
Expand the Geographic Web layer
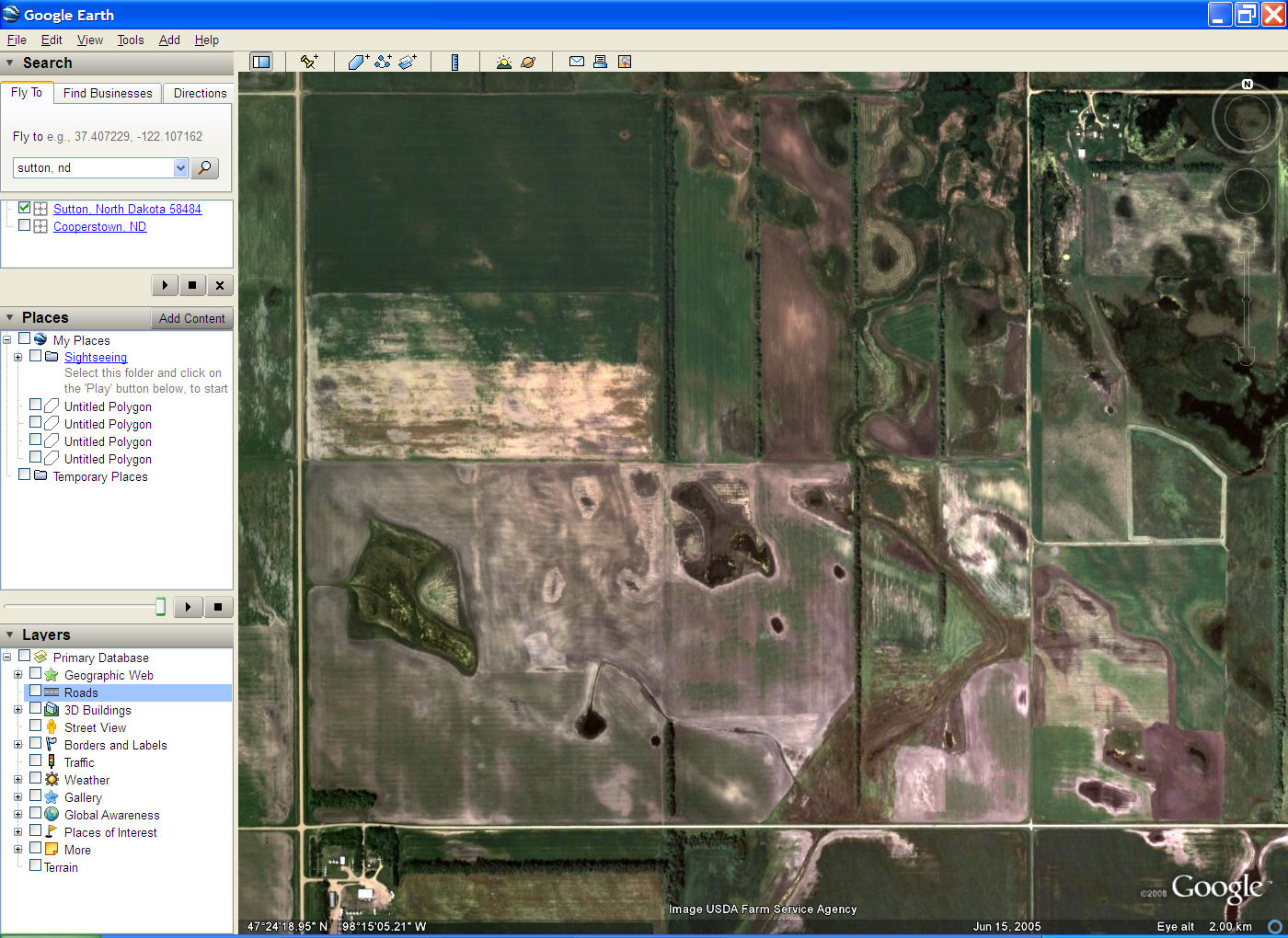[x=17, y=674]
